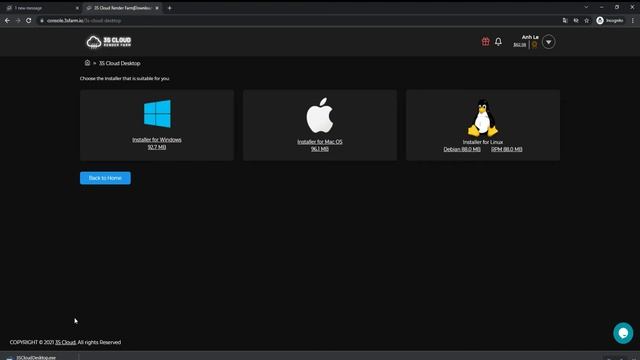This screenshot has width=640, height=360.
Task: Click the Apple logo installer icon
Action: click(x=320, y=115)
